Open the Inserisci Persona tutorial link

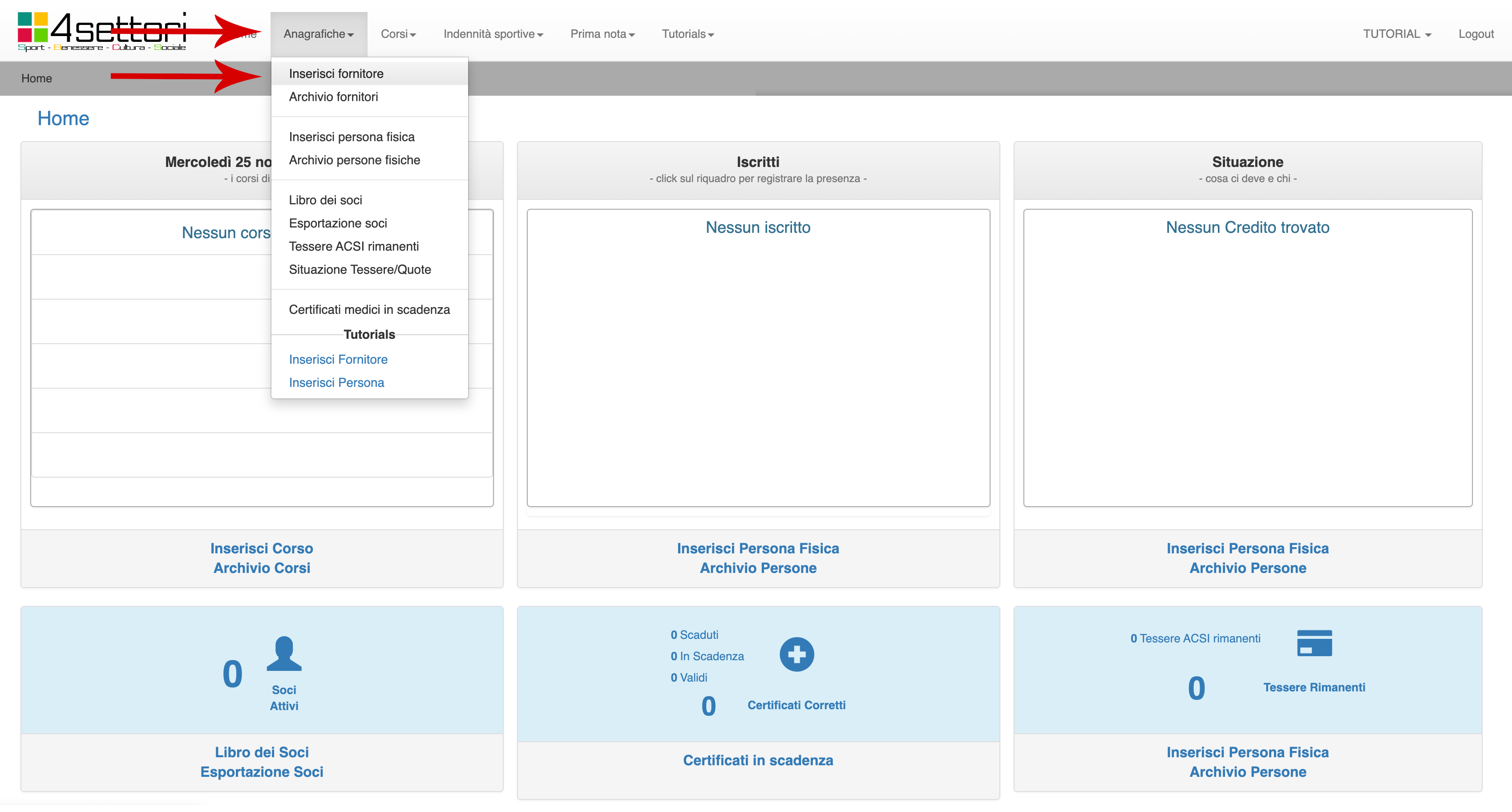pos(336,382)
